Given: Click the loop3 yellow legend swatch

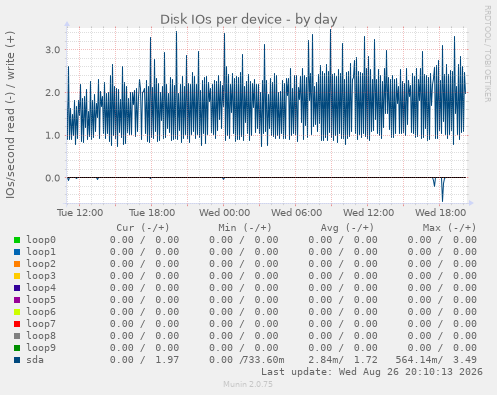Looking at the screenshot, I should 17,276.
